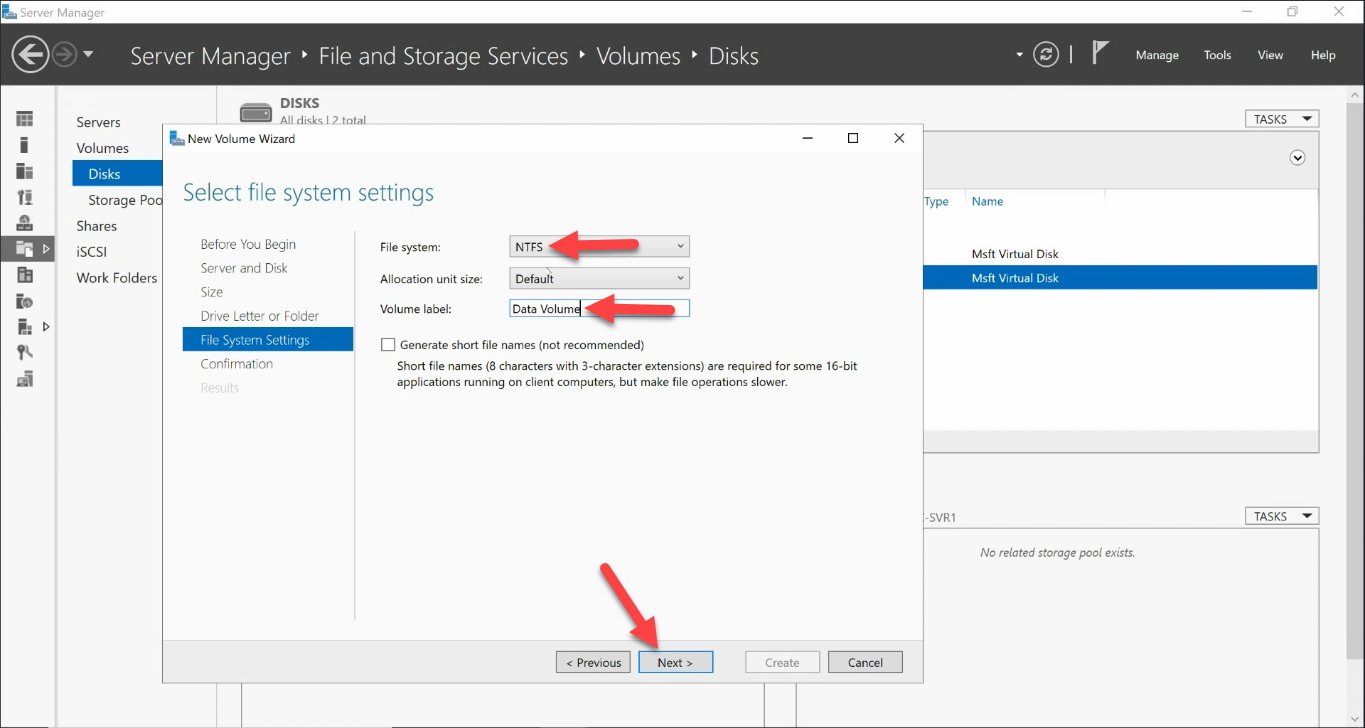Expand the arrow beside the lower role icon
Viewport: 1365px width, 728px height.
[46, 326]
